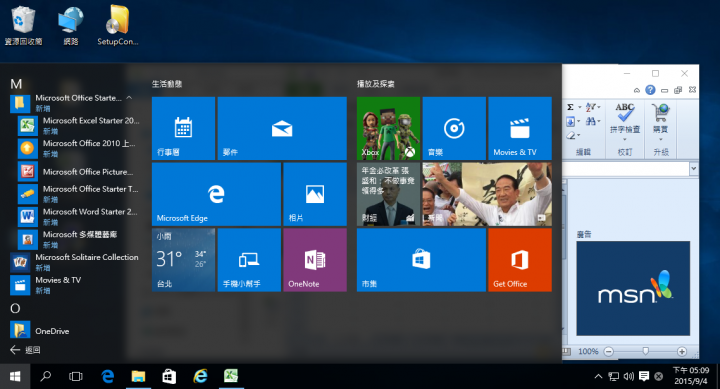Open the Movies & TV tile
The height and width of the screenshot is (389, 720).
coord(520,128)
